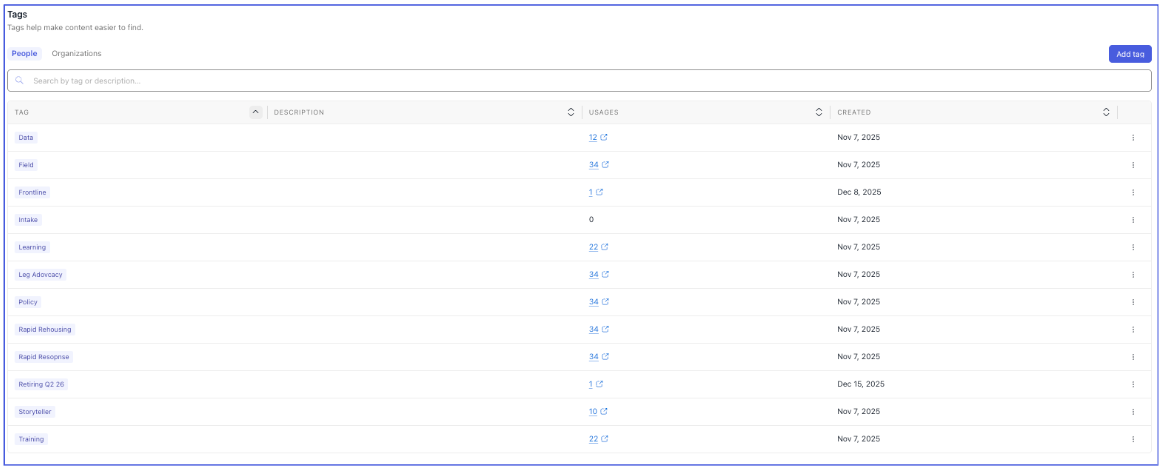
Task: Switch to the Organizations tab
Action: (x=76, y=53)
